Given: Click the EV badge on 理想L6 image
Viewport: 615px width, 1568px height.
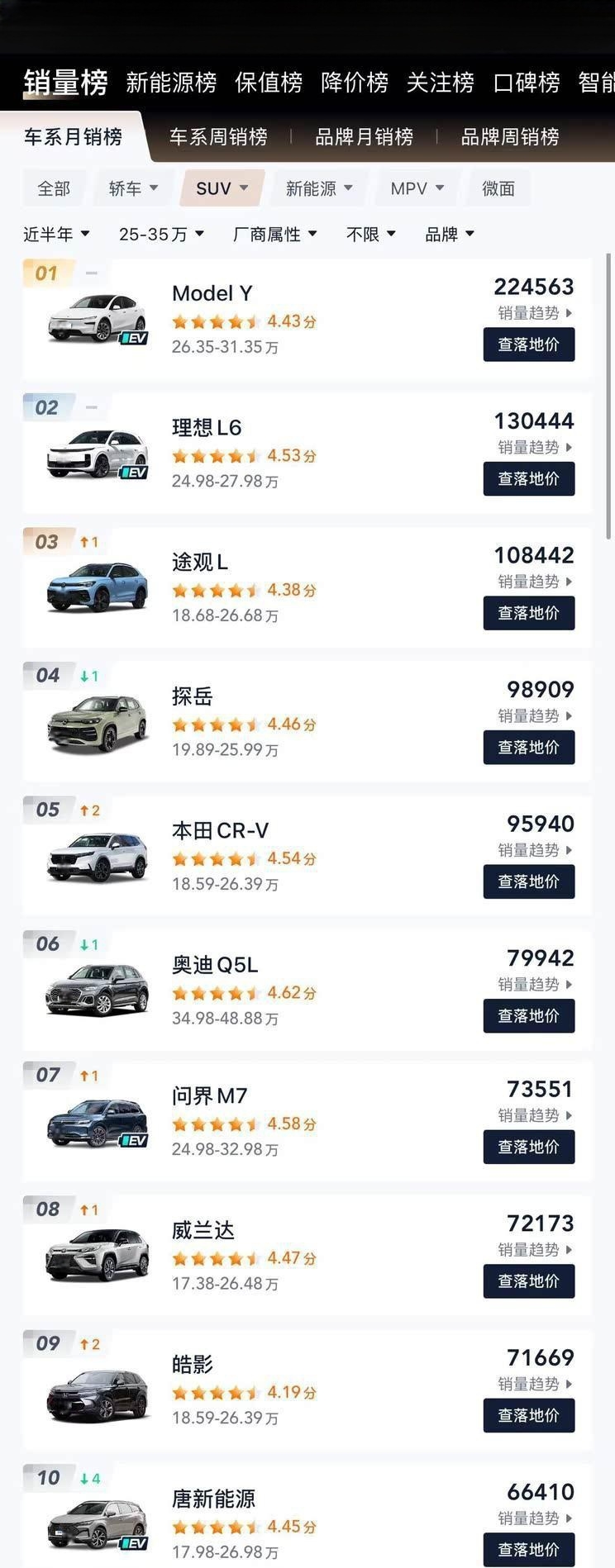Looking at the screenshot, I should coord(133,473).
